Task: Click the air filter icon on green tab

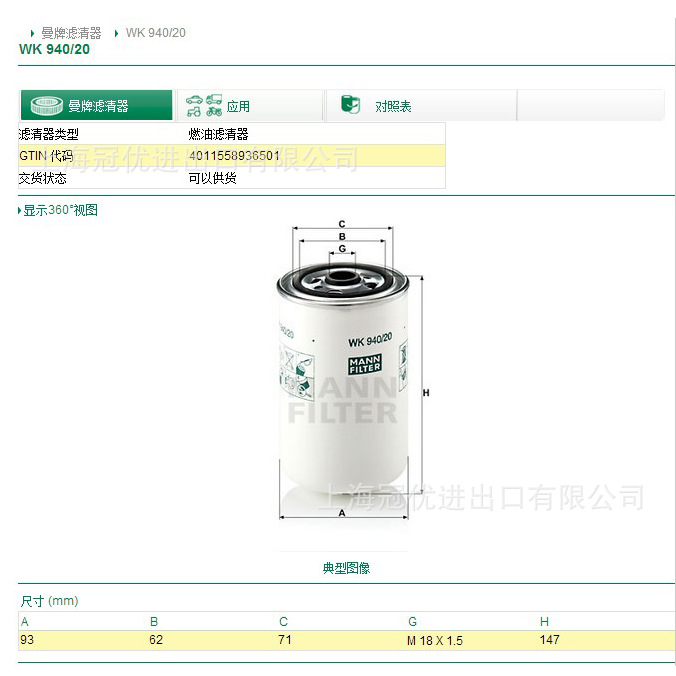Action: pyautogui.click(x=47, y=105)
